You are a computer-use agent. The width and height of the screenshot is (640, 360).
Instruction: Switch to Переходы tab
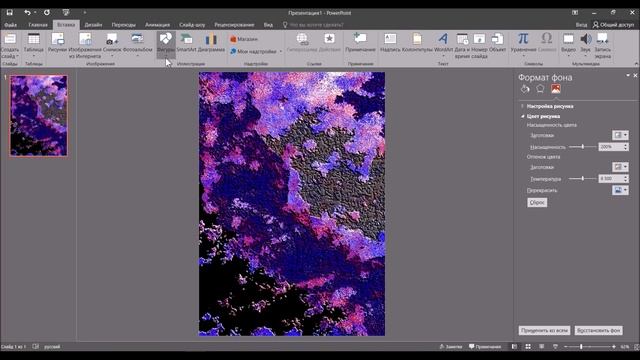tap(124, 25)
